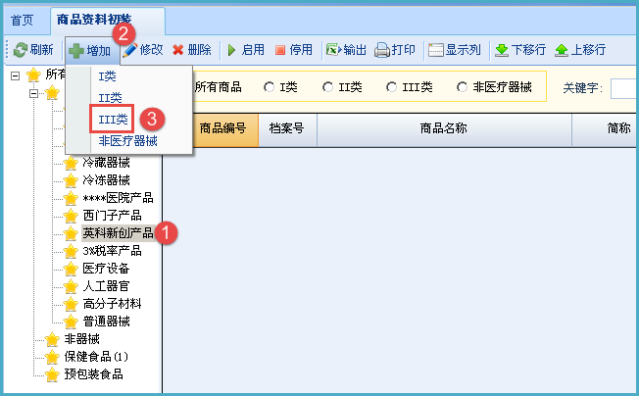
Task: Click the 上移行 move up arrow
Action: [x=562, y=50]
